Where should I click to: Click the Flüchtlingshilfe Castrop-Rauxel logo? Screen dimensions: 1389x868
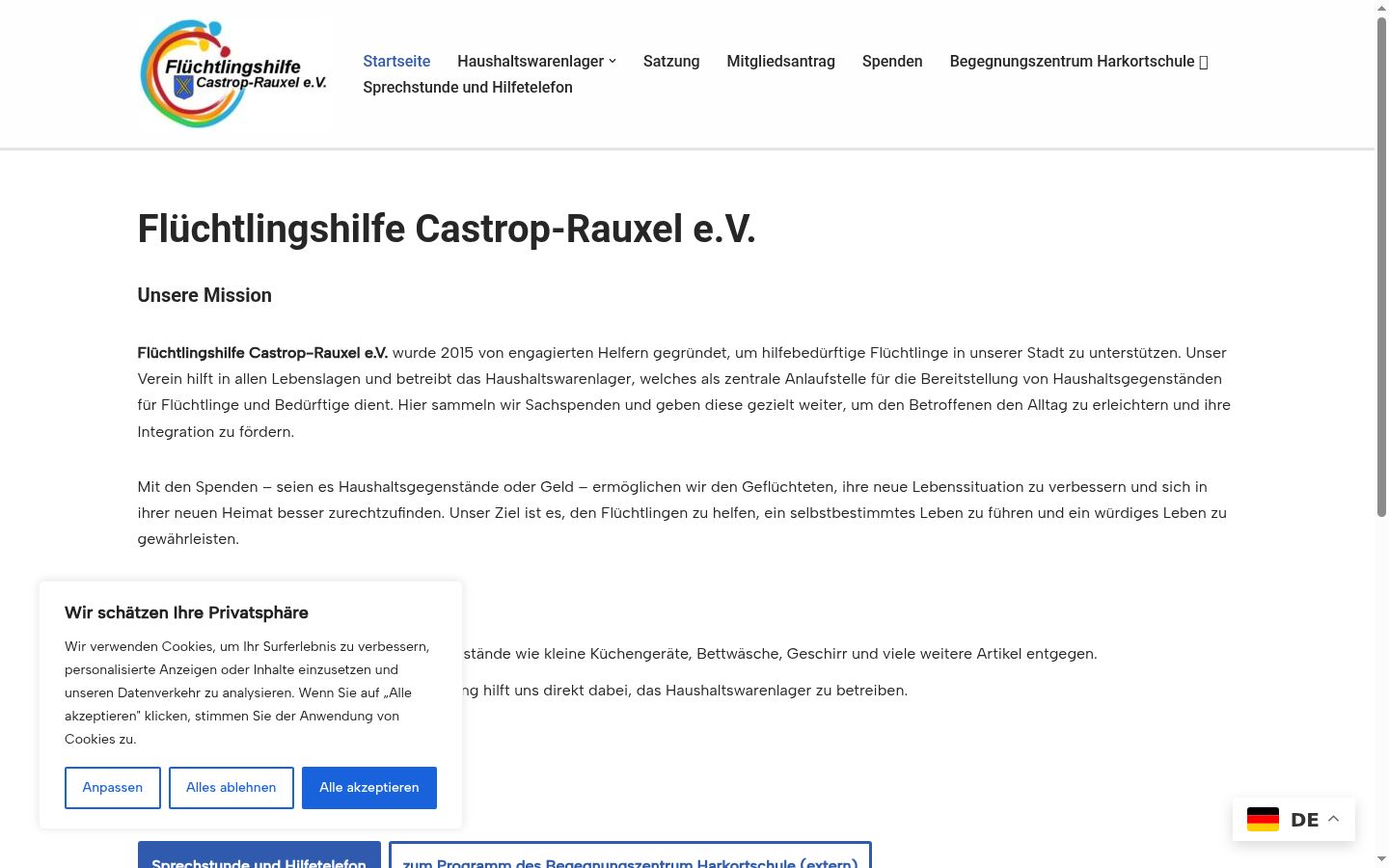tap(234, 74)
